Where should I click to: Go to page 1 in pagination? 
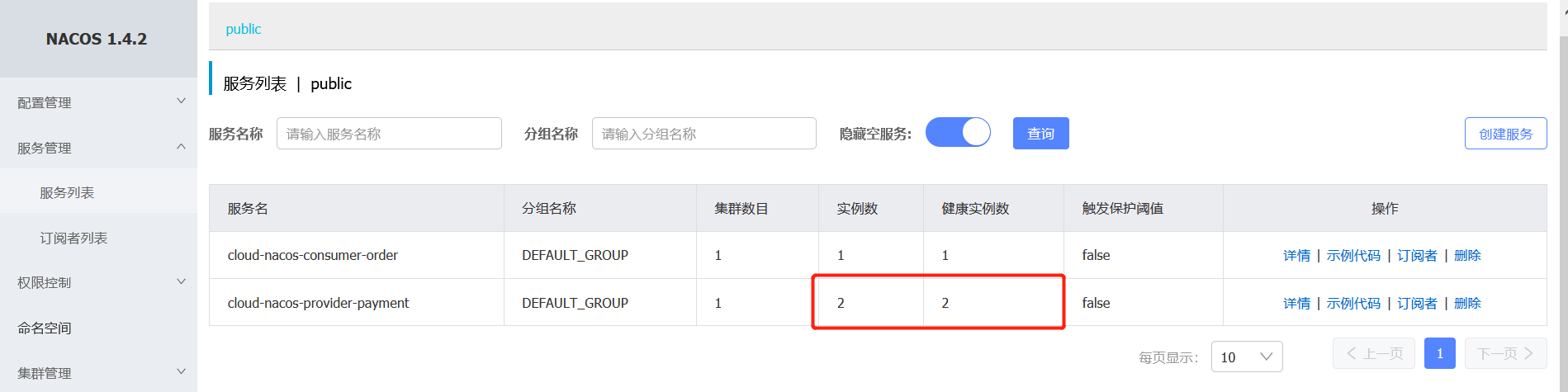[1439, 354]
